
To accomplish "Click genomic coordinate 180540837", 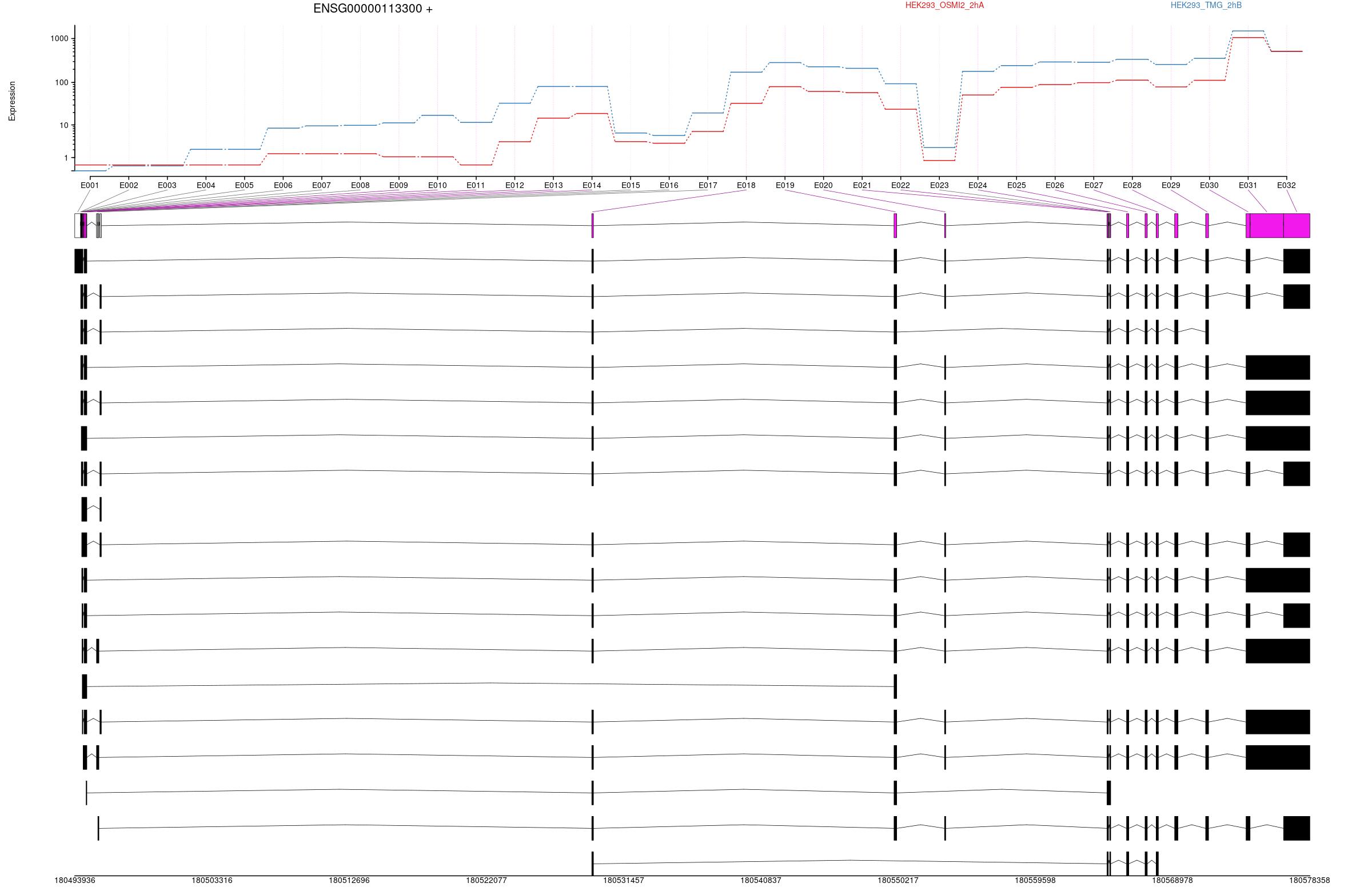I will point(761,880).
